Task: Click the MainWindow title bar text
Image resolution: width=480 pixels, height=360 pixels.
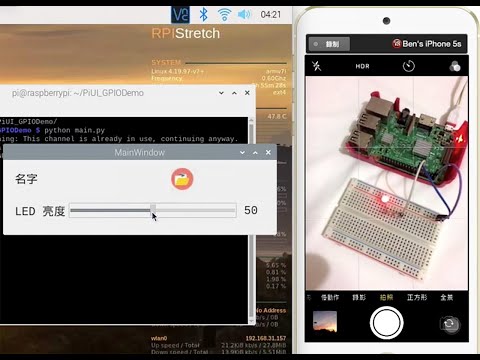Action: pos(140,153)
